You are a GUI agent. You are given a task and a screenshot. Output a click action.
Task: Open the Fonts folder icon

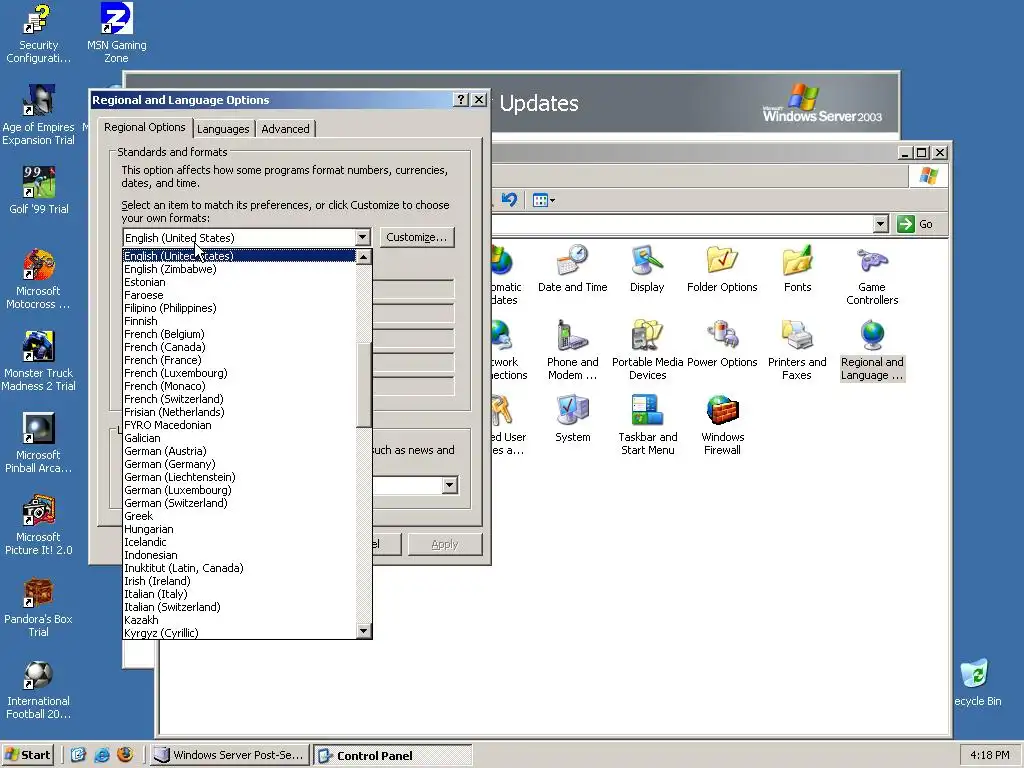click(x=797, y=268)
